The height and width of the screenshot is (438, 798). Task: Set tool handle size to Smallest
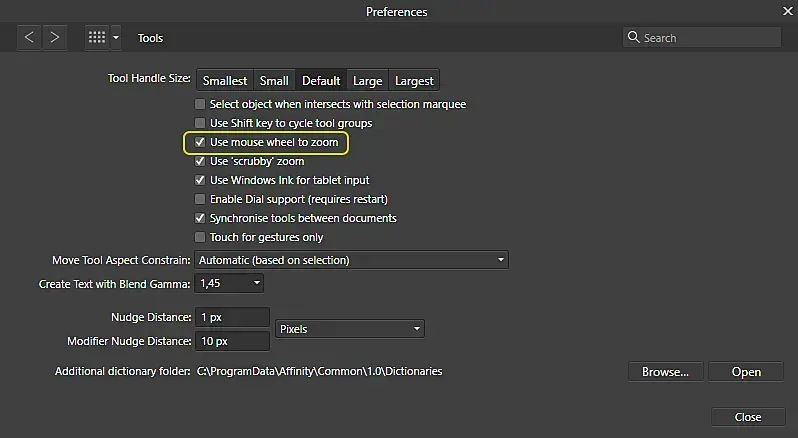(225, 80)
